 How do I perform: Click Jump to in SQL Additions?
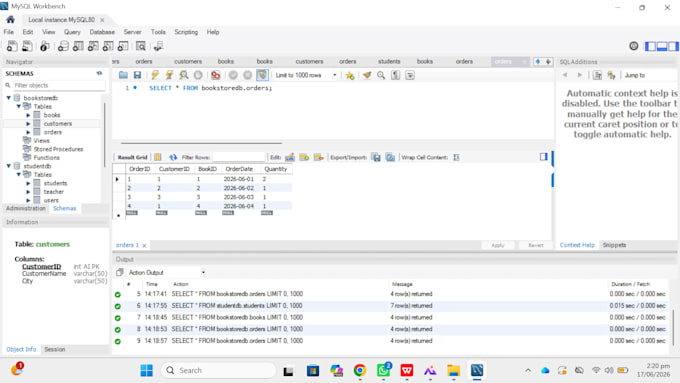634,75
